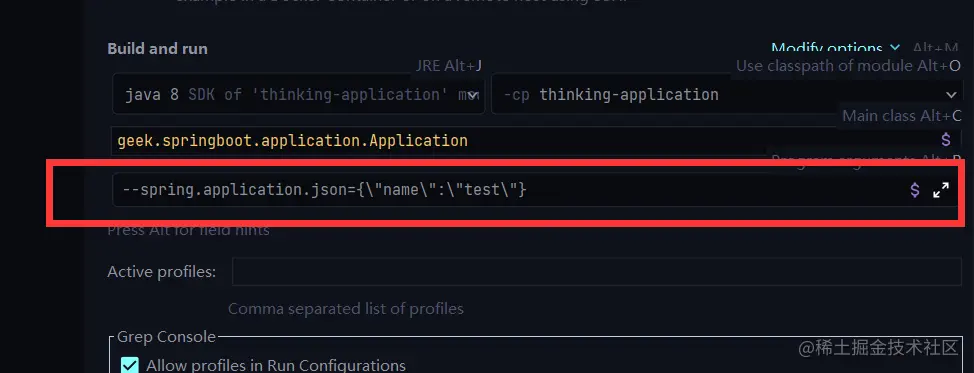Click the Use classpath of module hint label
Image resolution: width=974 pixels, height=373 pixels.
point(848,66)
